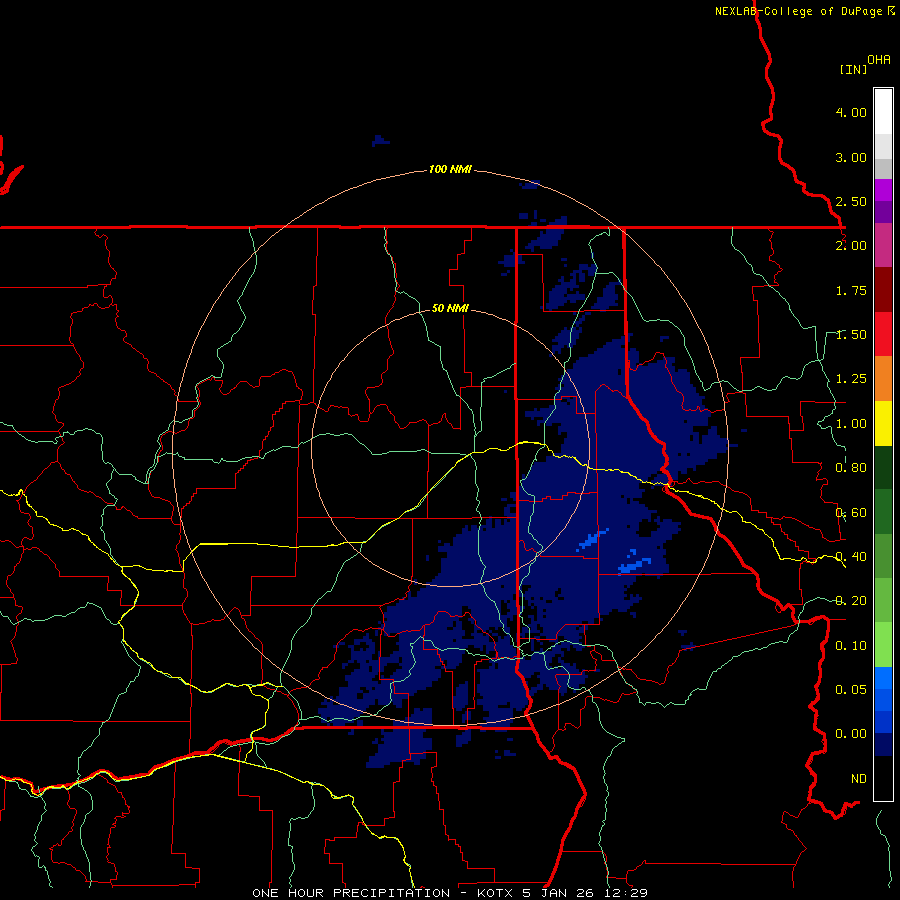Click the 0.80 legend value
The image size is (900, 900).
click(851, 468)
